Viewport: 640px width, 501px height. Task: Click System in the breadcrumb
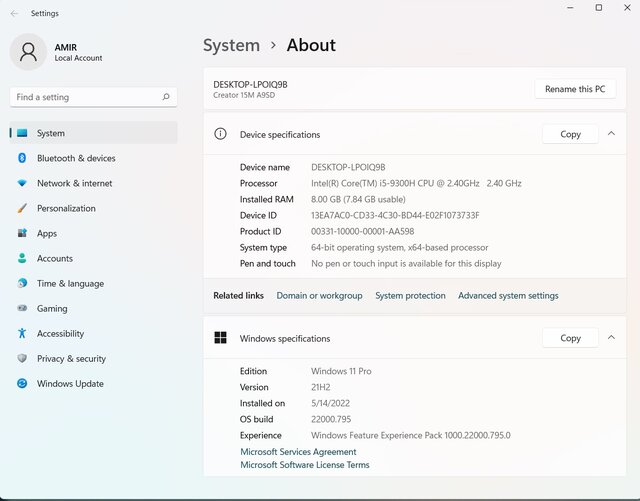[231, 45]
